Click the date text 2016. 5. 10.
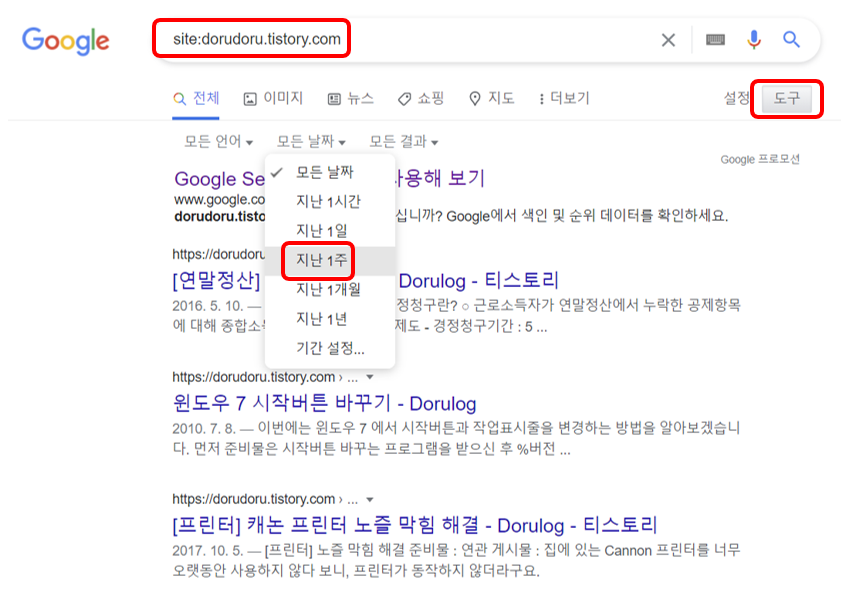The width and height of the screenshot is (841, 608). 208,306
